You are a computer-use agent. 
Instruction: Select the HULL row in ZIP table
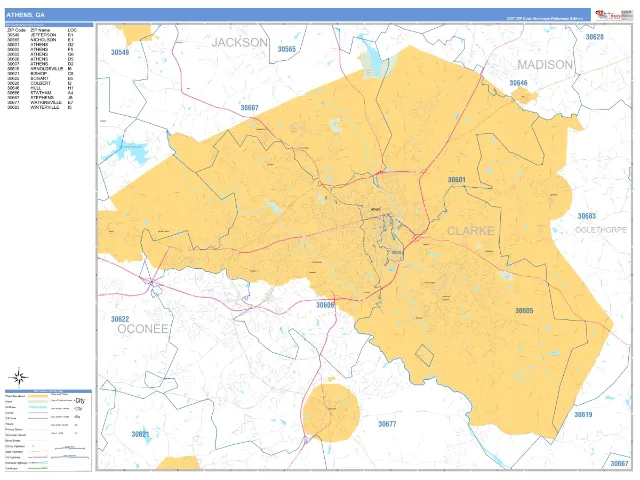click(x=41, y=88)
